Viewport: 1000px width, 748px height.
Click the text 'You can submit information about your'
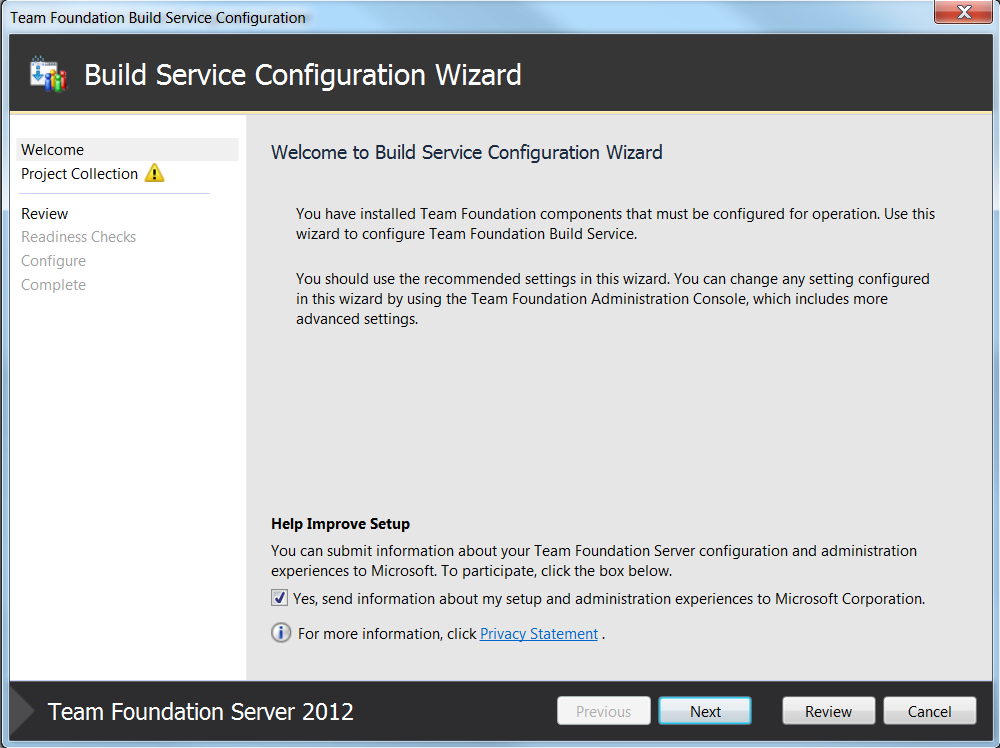pyautogui.click(x=594, y=561)
